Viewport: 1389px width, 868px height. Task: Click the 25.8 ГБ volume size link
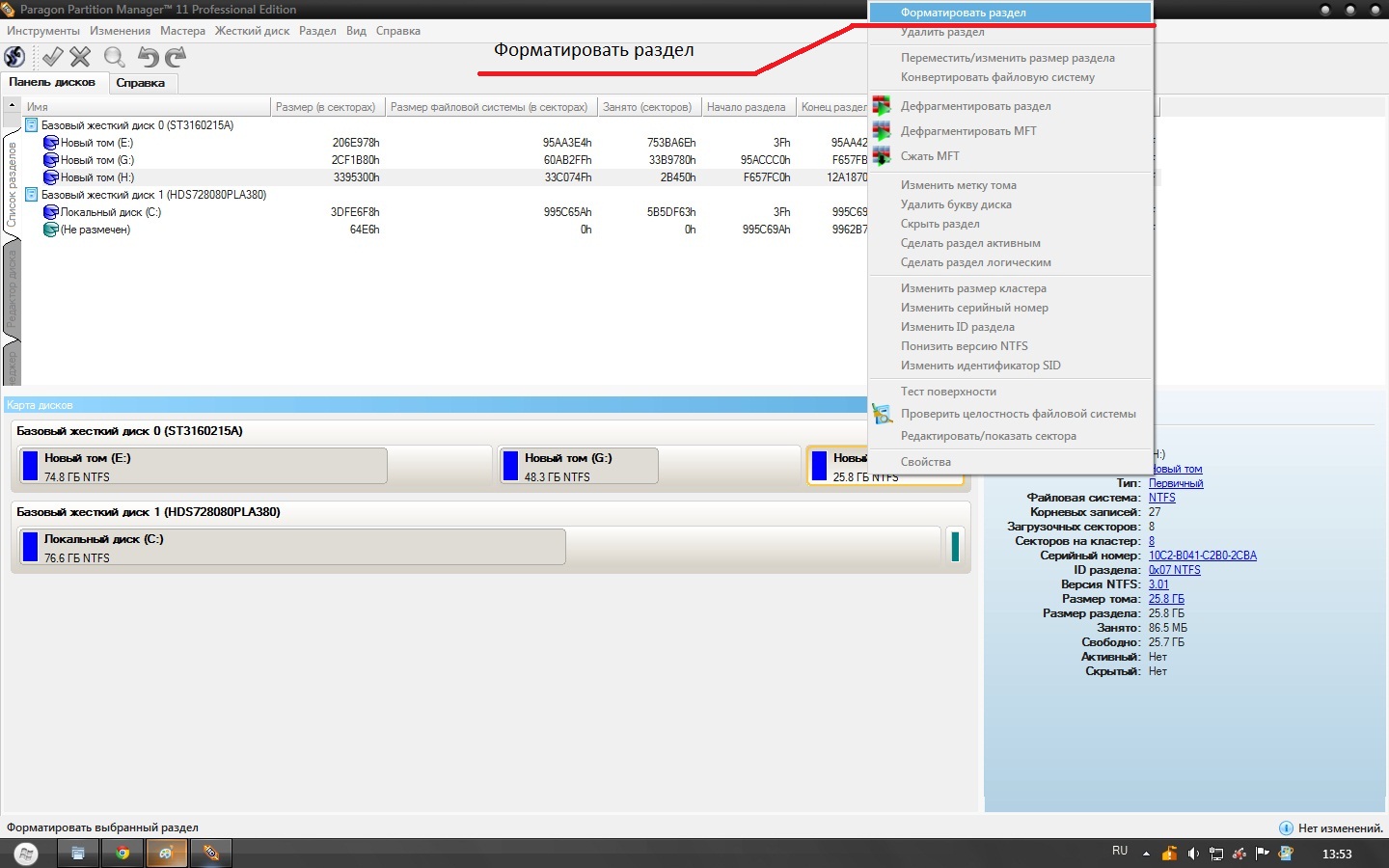click(1166, 599)
